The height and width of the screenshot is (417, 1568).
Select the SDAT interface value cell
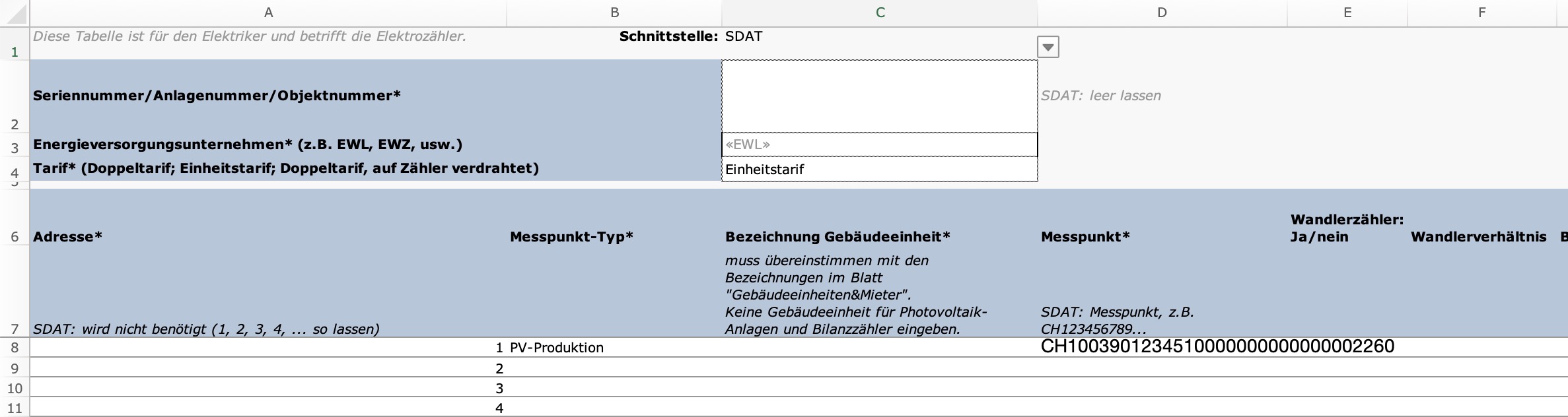click(880, 37)
